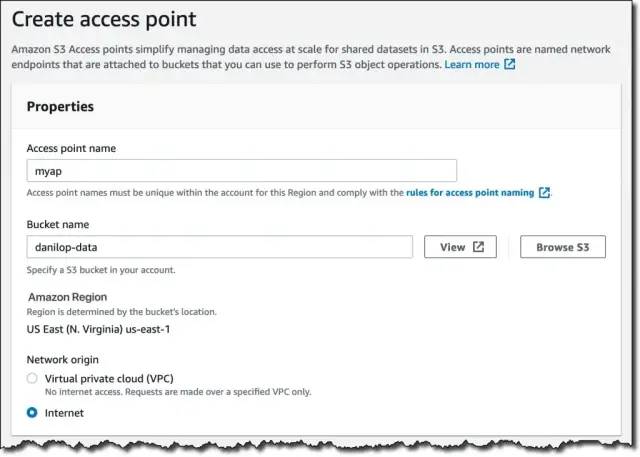Focus the Bucket name field containing danilop-data
The image size is (640, 457).
point(219,247)
